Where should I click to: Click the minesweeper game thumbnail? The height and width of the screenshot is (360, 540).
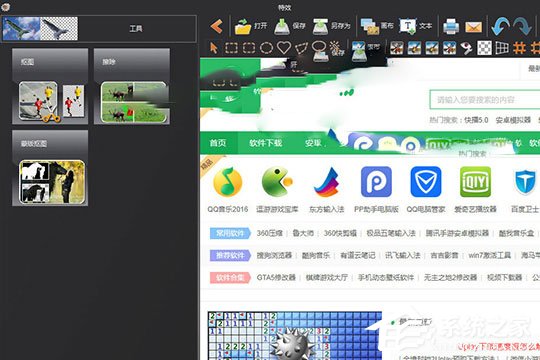tap(295, 336)
